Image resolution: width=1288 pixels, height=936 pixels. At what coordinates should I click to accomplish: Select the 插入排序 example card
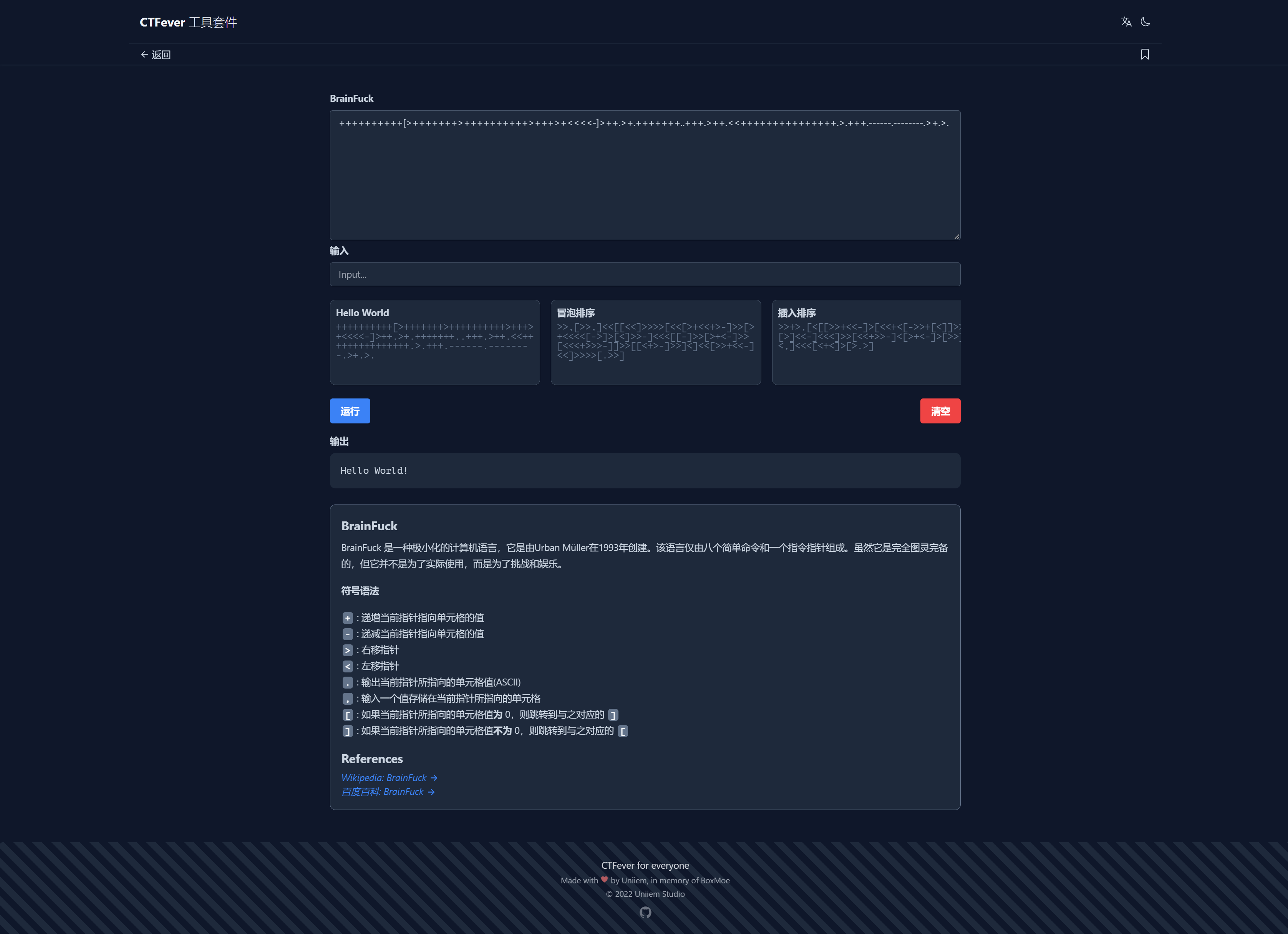coord(865,342)
